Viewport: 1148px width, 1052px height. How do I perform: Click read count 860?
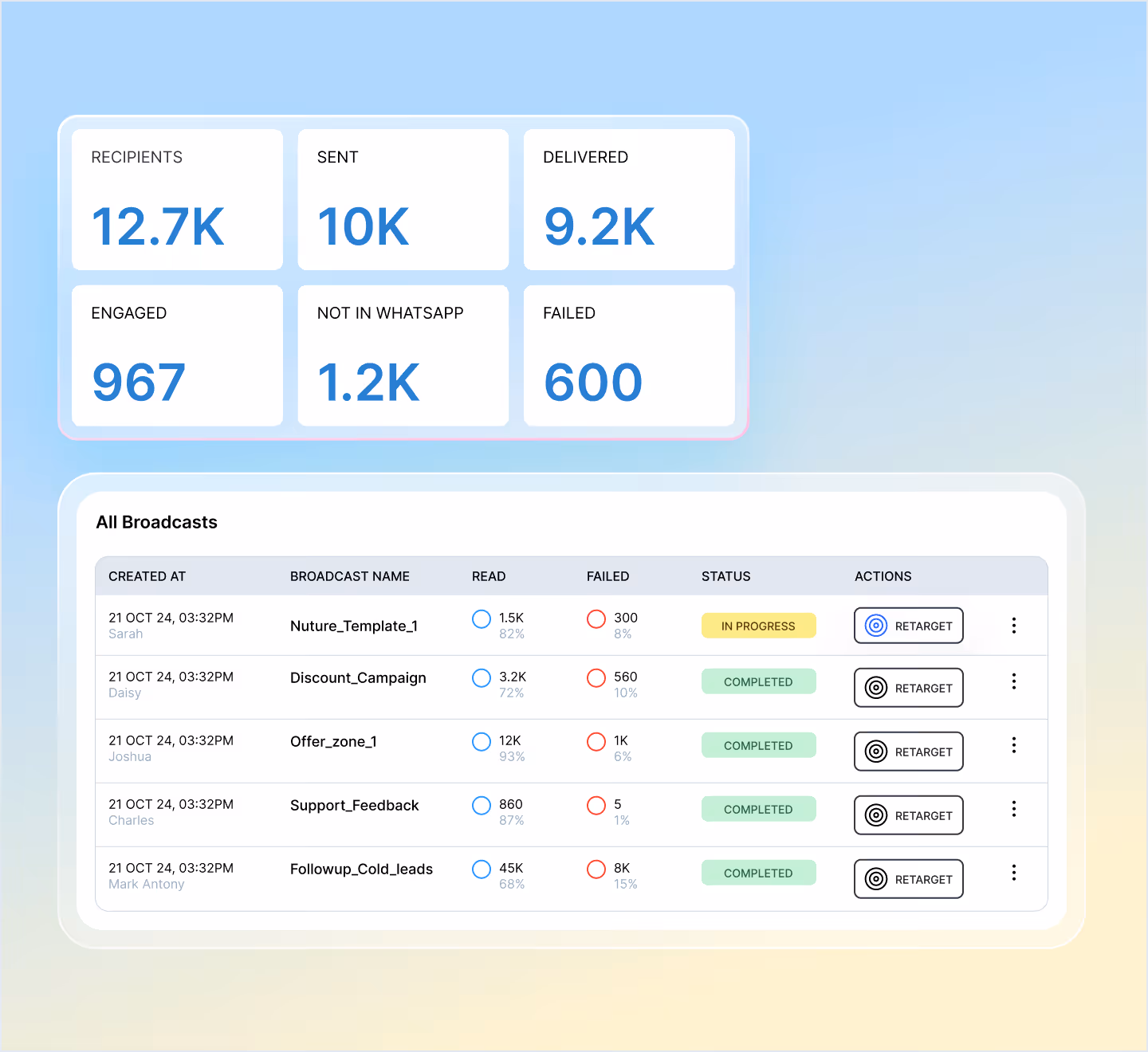(x=511, y=804)
